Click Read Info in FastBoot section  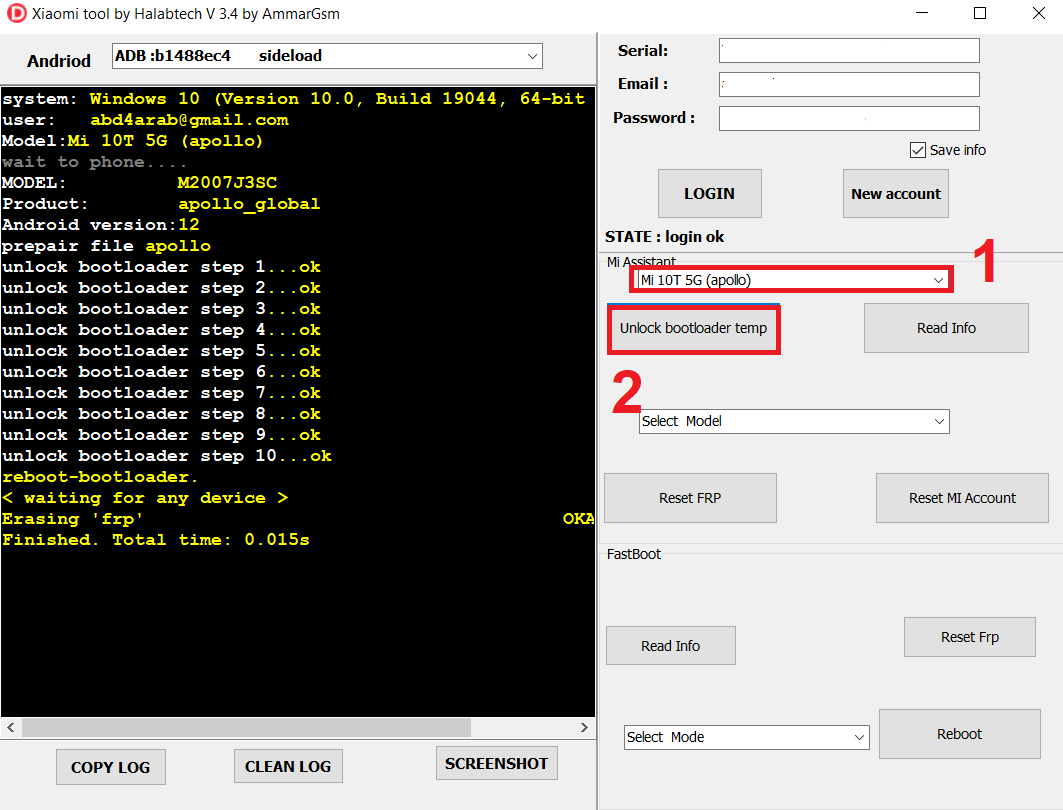pyautogui.click(x=670, y=646)
